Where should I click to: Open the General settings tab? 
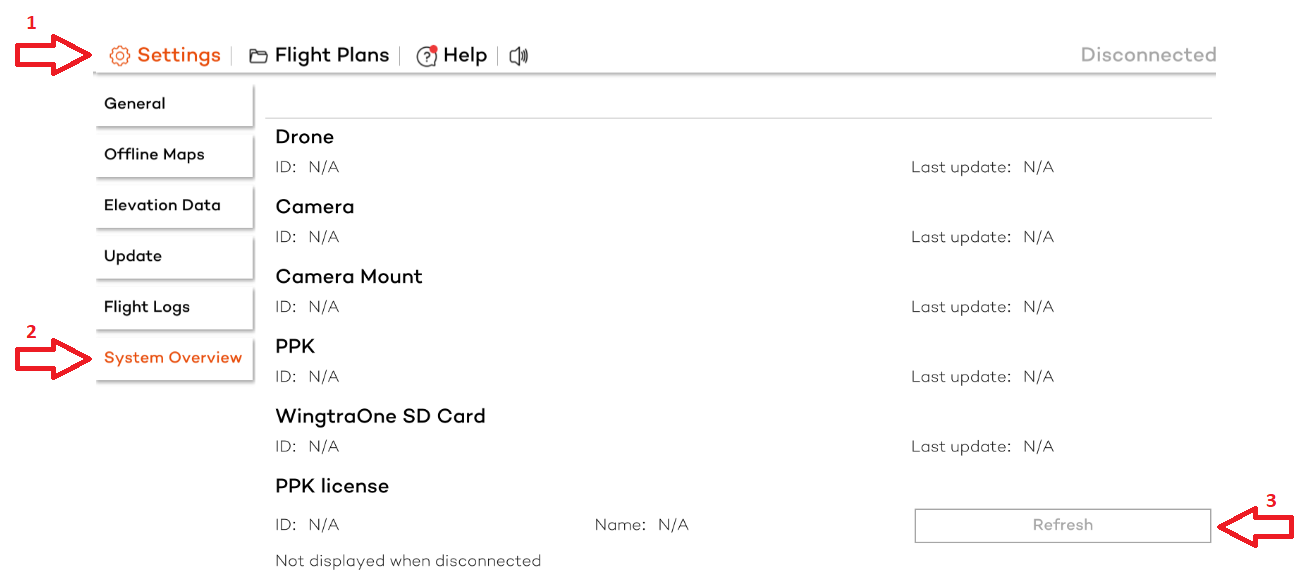click(174, 104)
